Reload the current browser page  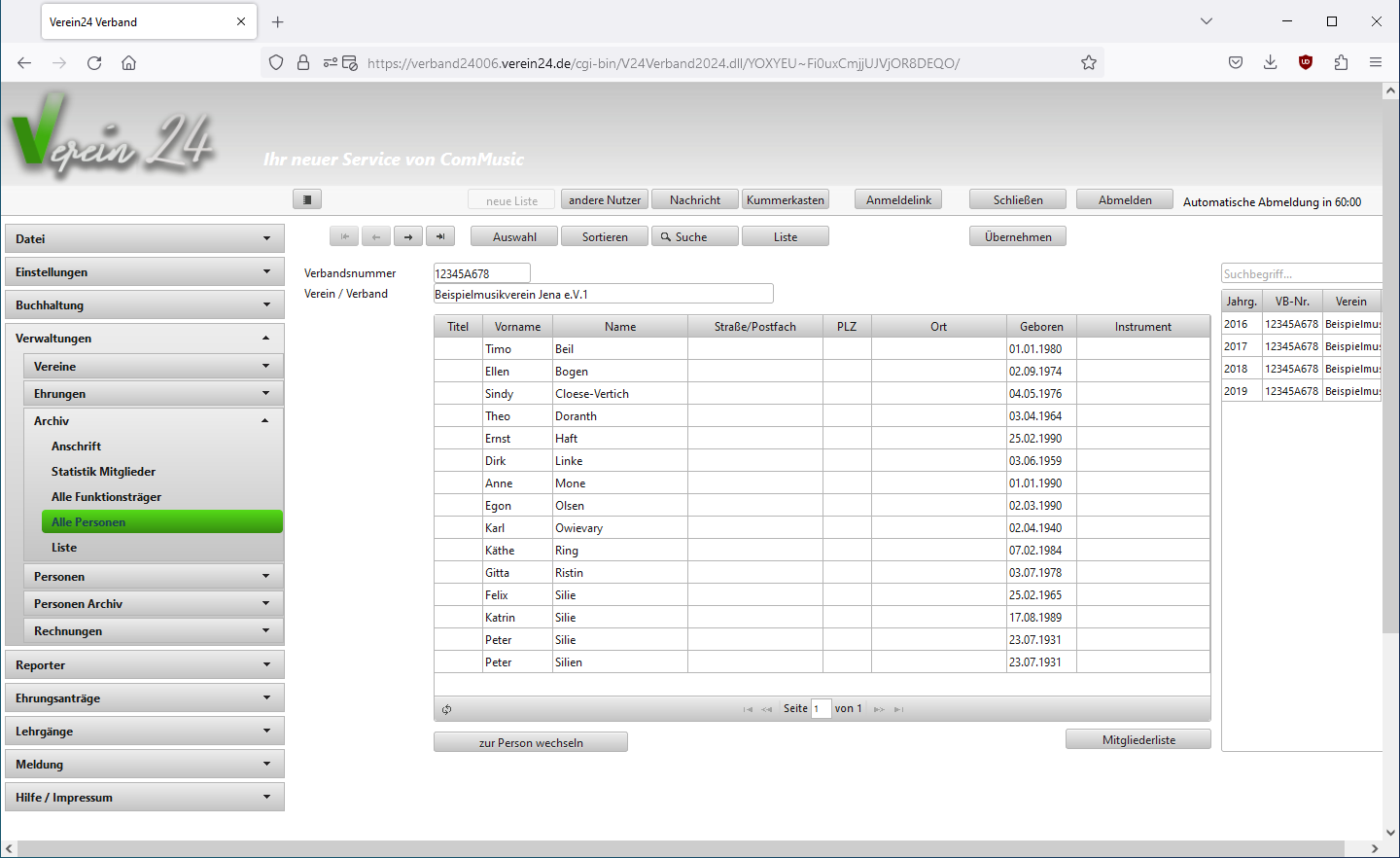(94, 63)
